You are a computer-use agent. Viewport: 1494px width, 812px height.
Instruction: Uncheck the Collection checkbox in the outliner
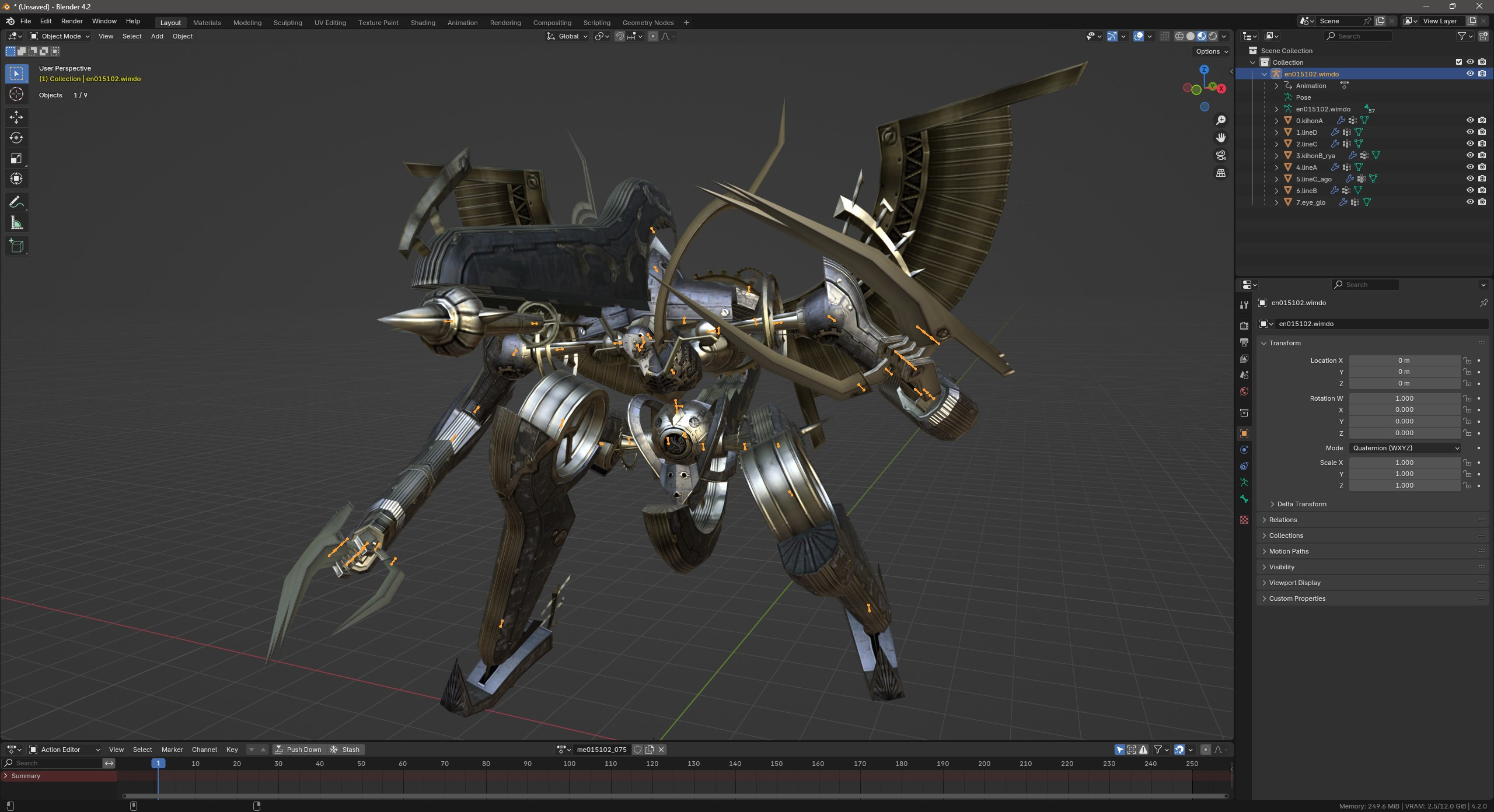click(x=1458, y=61)
